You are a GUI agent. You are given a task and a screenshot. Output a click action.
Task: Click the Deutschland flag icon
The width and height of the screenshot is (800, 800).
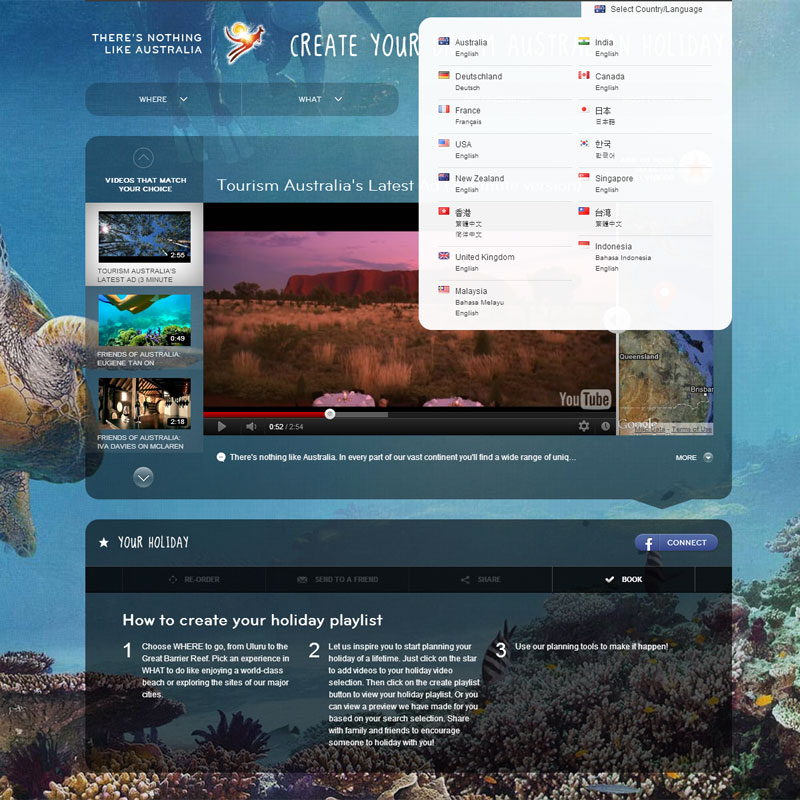444,75
